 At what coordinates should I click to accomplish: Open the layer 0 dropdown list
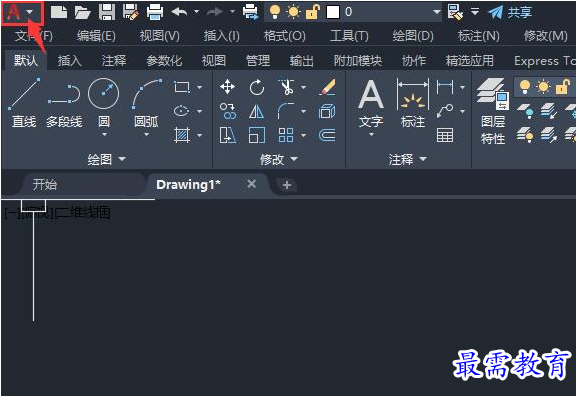pyautogui.click(x=436, y=12)
